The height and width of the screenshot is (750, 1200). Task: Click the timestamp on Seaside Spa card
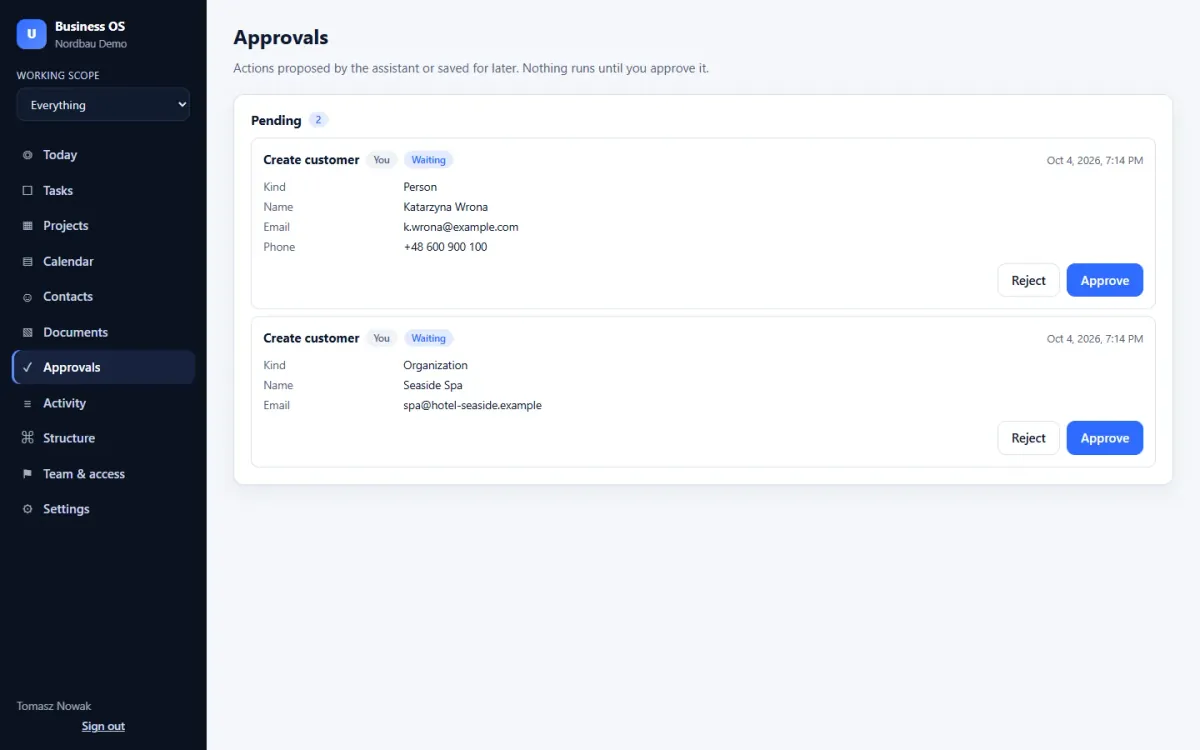tap(1095, 339)
